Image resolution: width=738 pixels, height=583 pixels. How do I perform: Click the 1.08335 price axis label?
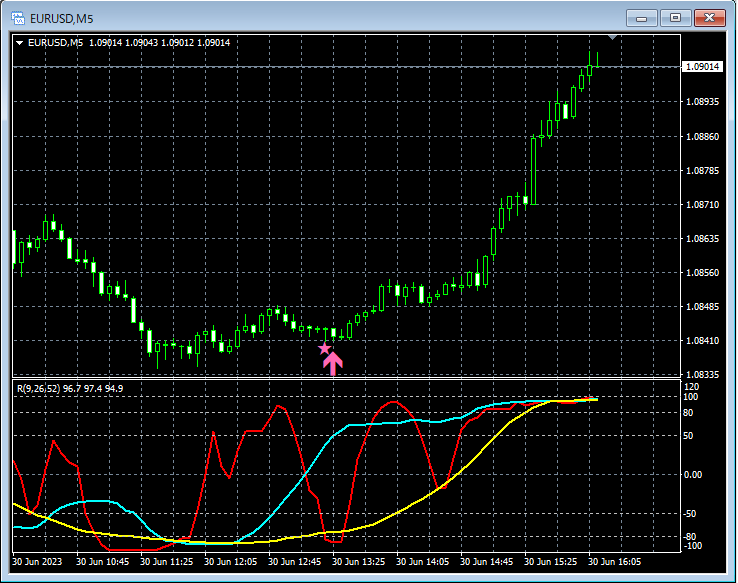pos(702,375)
